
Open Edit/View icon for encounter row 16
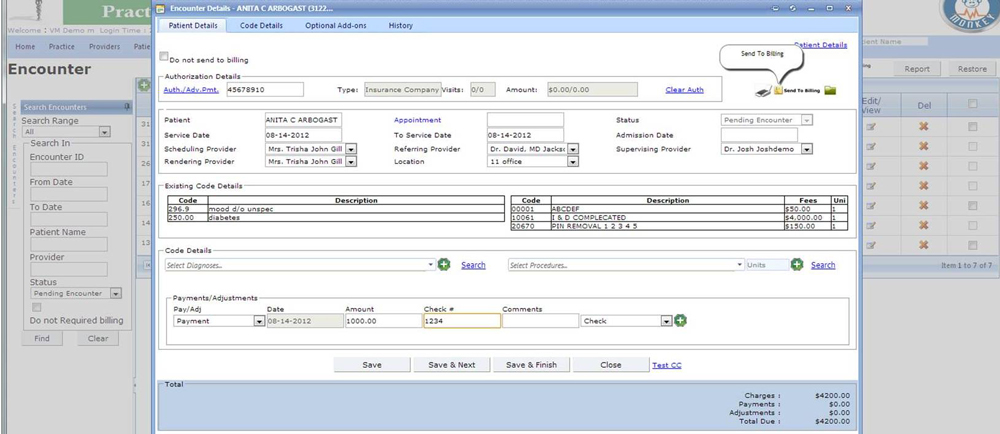(871, 206)
